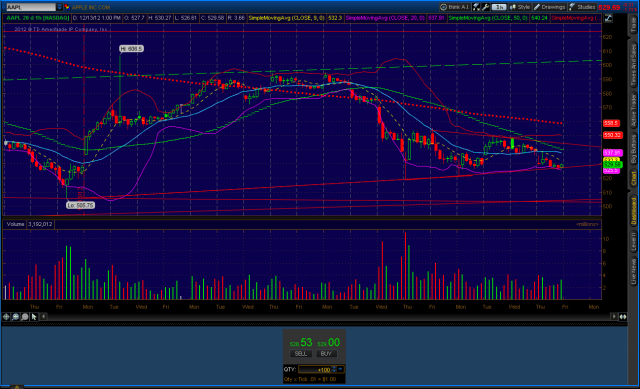Open the Studies menu

pyautogui.click(x=582, y=7)
